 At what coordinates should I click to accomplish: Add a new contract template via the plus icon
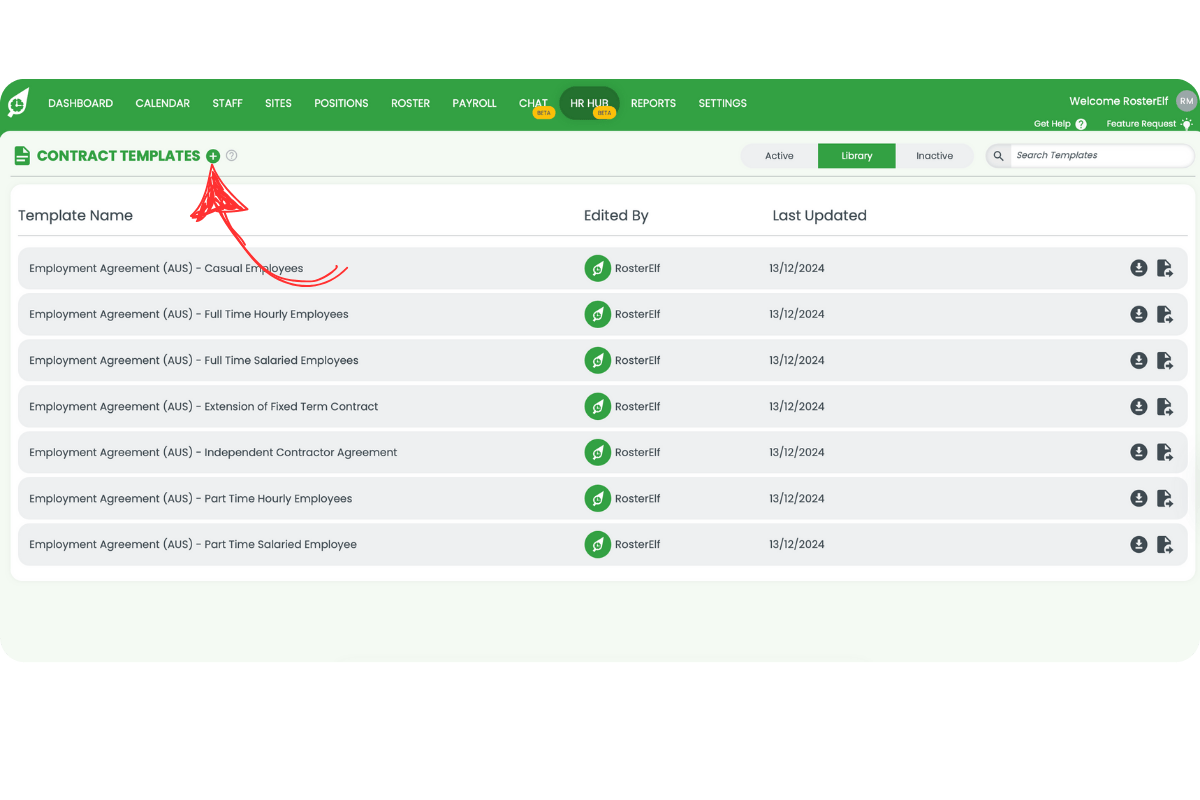[213, 156]
